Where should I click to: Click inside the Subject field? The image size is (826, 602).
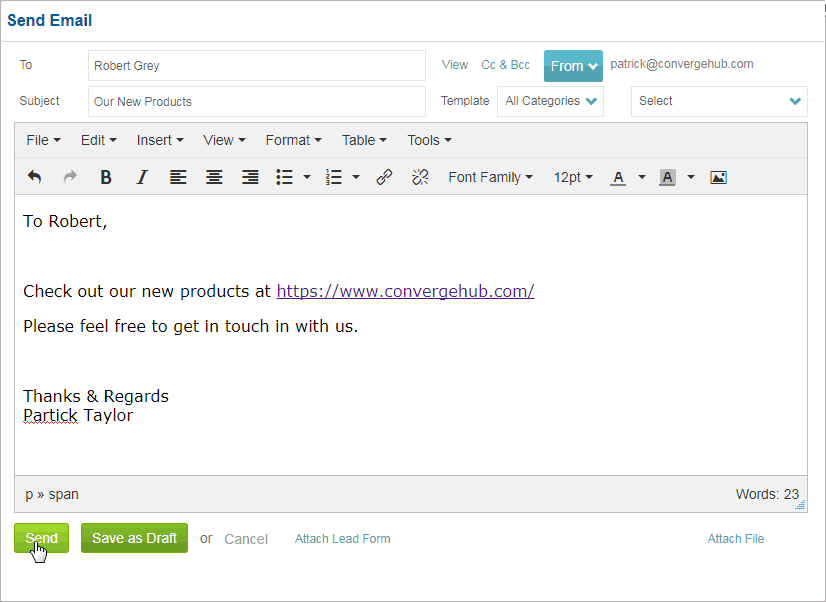click(256, 101)
